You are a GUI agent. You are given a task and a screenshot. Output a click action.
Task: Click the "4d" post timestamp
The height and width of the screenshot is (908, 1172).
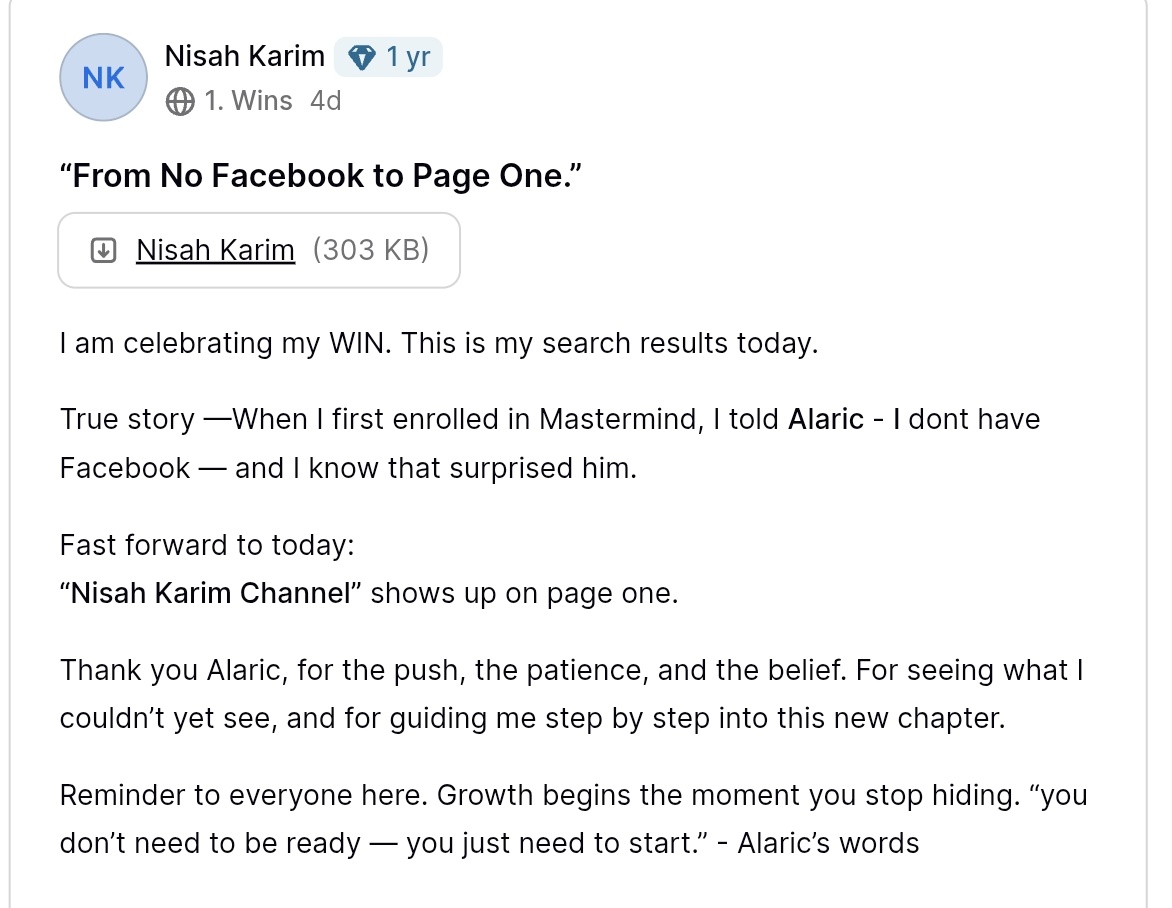[x=326, y=100]
